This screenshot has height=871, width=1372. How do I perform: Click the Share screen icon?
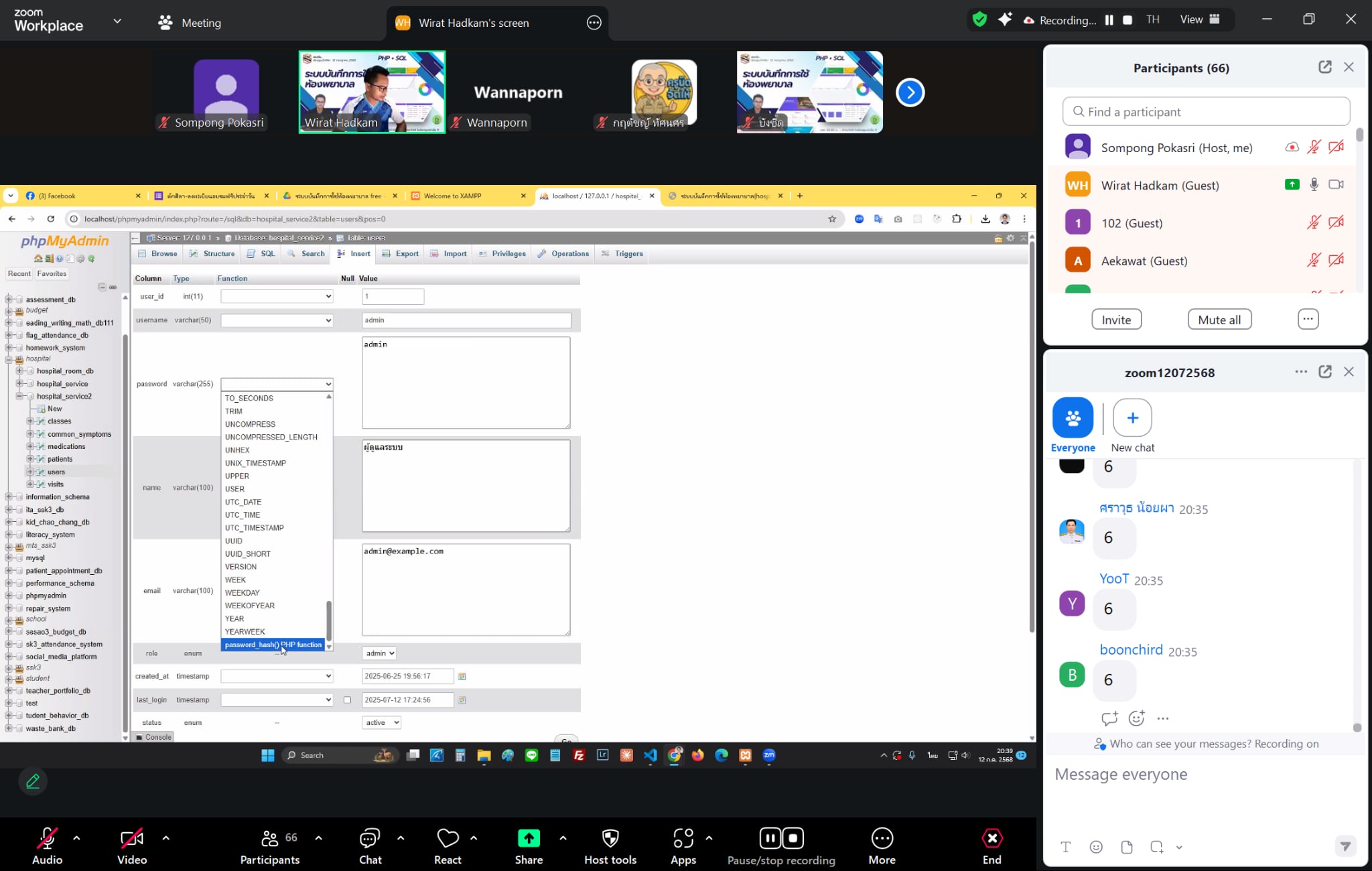pyautogui.click(x=529, y=838)
